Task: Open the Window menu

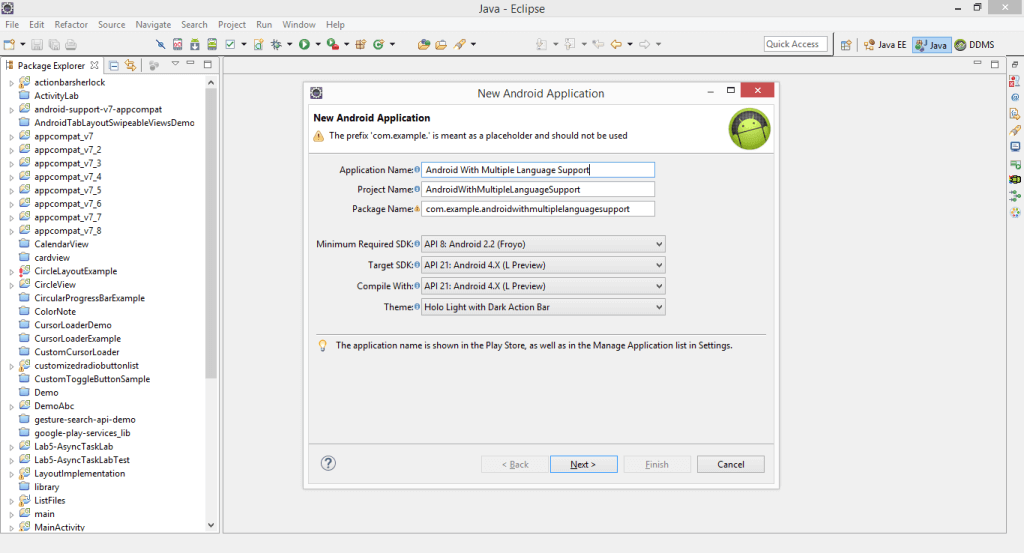Action: (x=298, y=25)
